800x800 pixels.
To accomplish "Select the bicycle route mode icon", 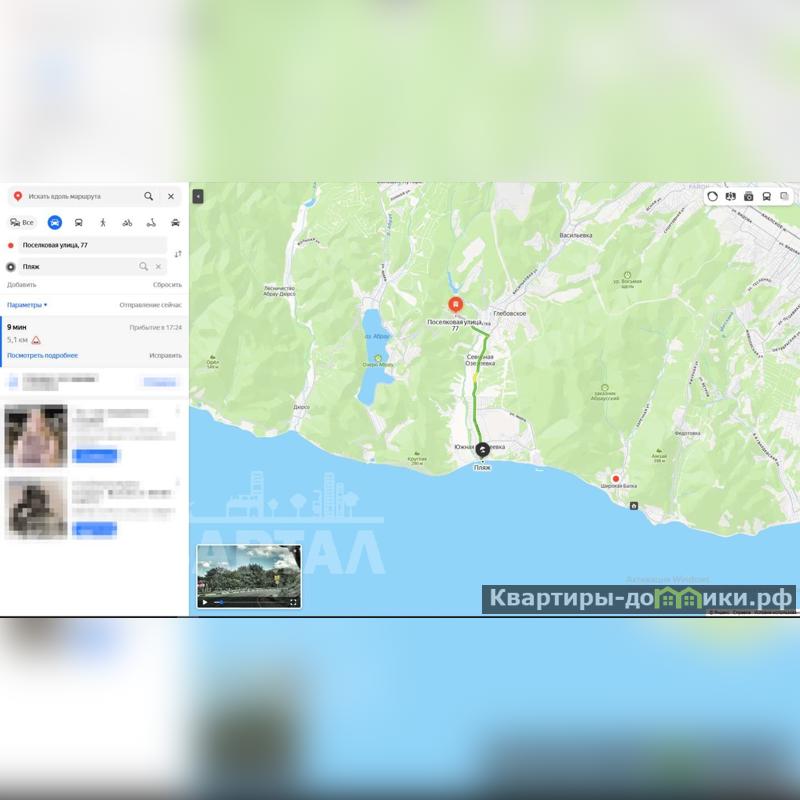I will coord(127,222).
